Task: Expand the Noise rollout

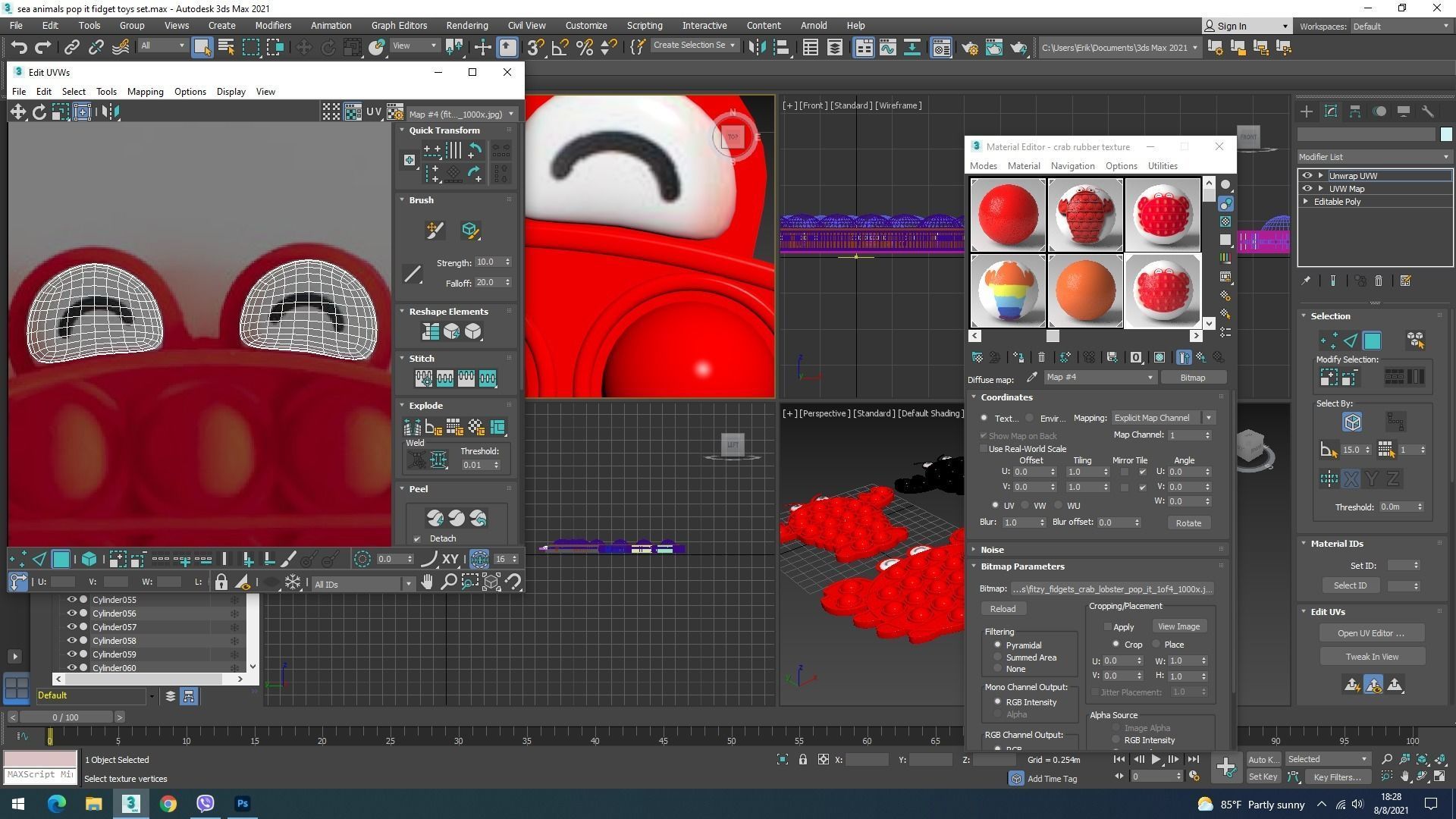Action: (x=974, y=550)
